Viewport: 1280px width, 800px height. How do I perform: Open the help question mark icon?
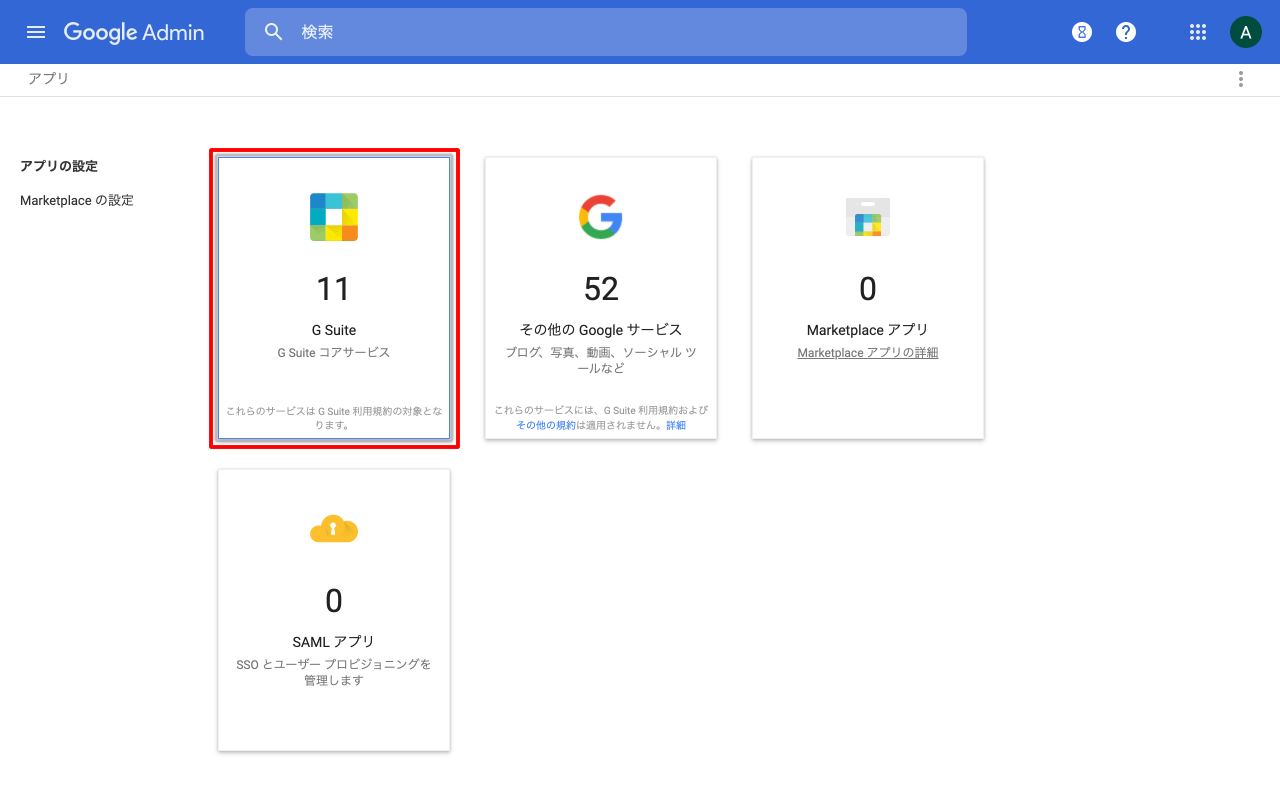click(x=1126, y=32)
